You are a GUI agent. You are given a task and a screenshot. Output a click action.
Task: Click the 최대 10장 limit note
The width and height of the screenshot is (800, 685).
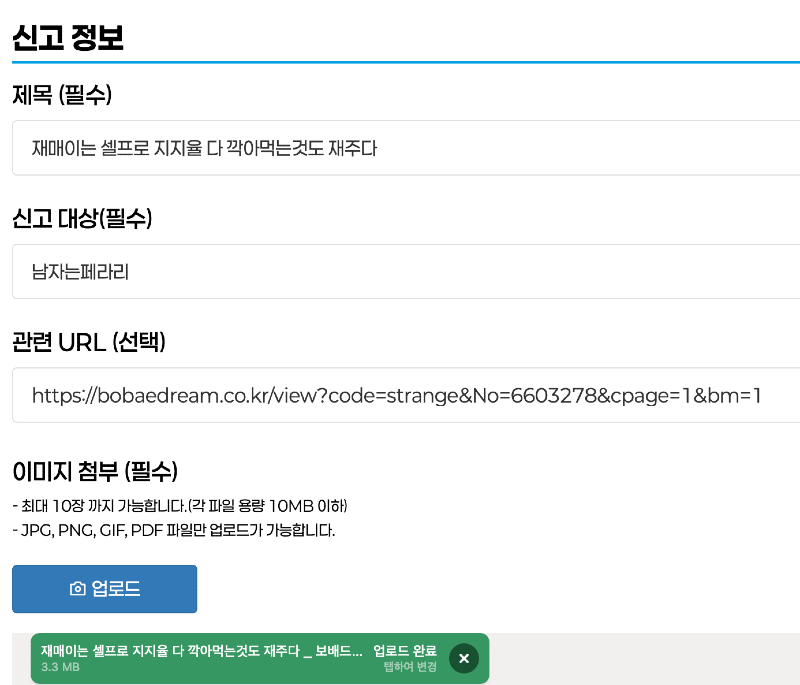[180, 506]
